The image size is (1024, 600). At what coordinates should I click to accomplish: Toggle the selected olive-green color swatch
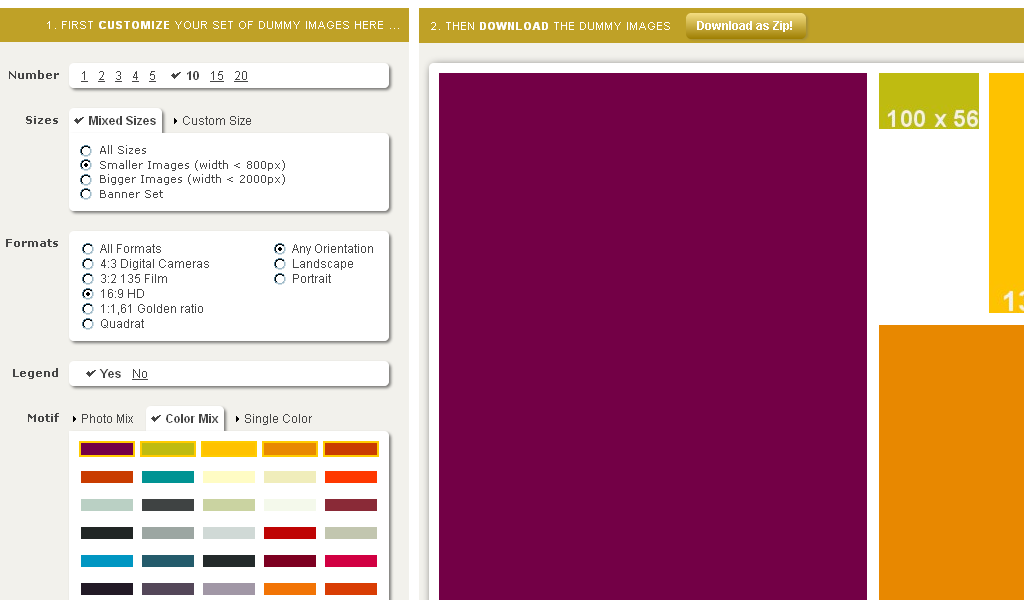coord(168,449)
